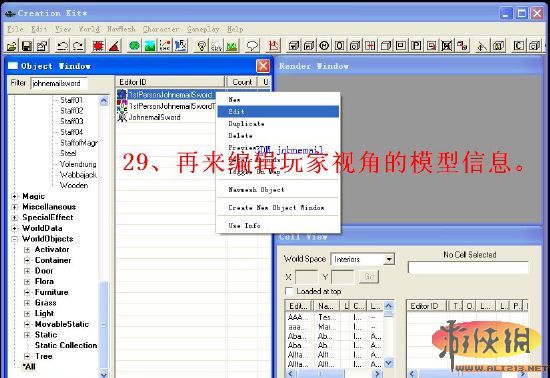Open the Edit menu in menu bar

(39, 29)
